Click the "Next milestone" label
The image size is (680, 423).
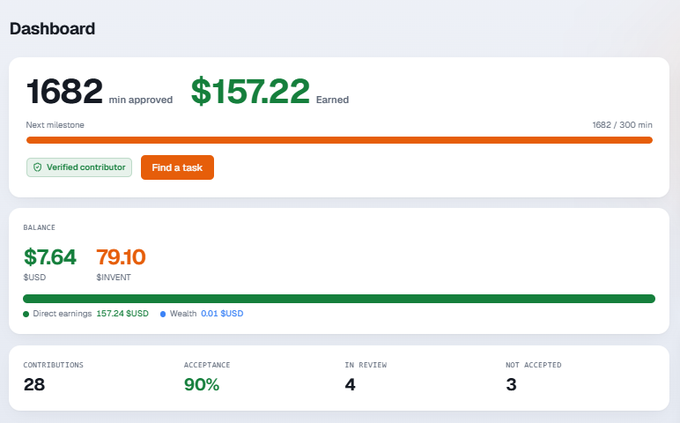point(55,125)
